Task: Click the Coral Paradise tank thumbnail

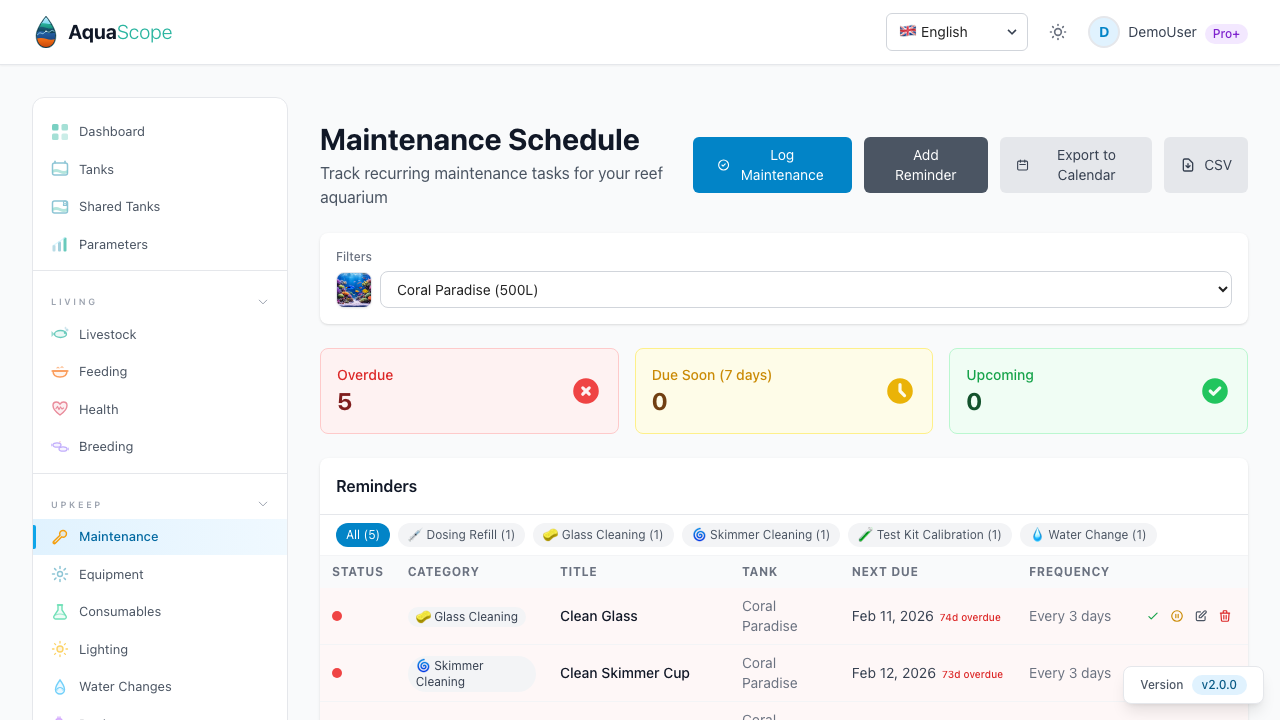Action: click(354, 289)
